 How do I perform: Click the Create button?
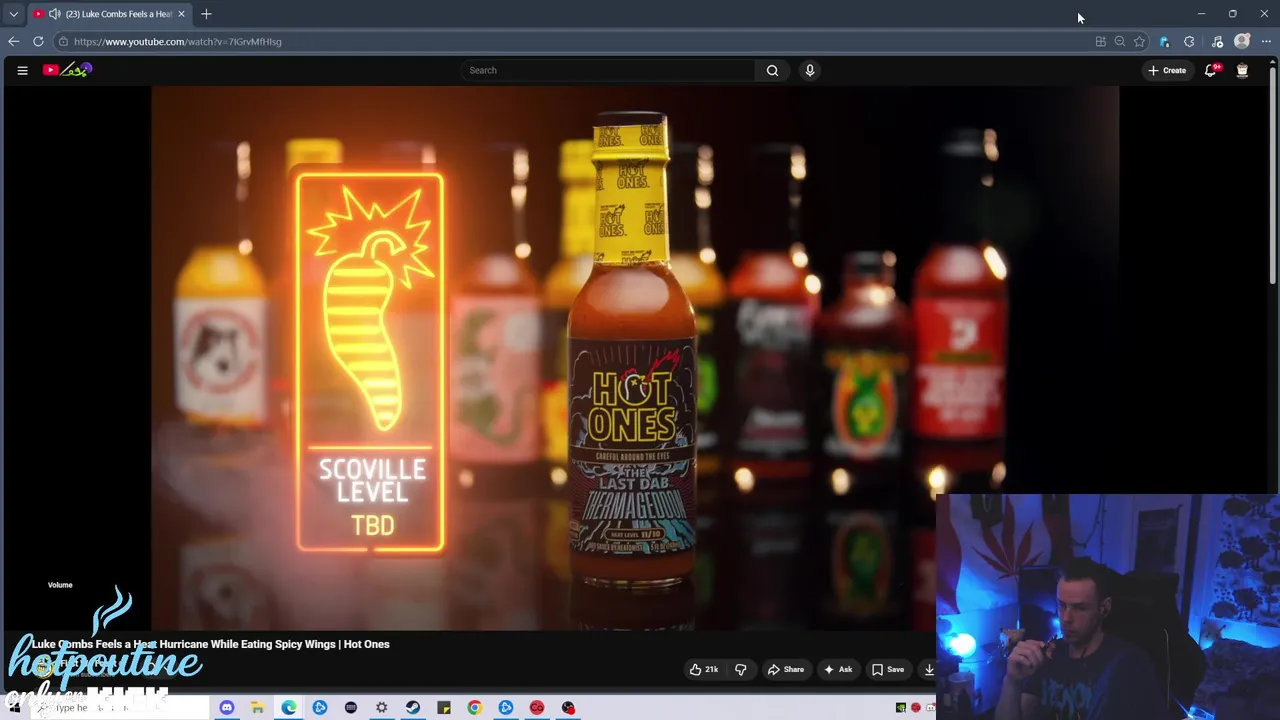click(x=1167, y=70)
